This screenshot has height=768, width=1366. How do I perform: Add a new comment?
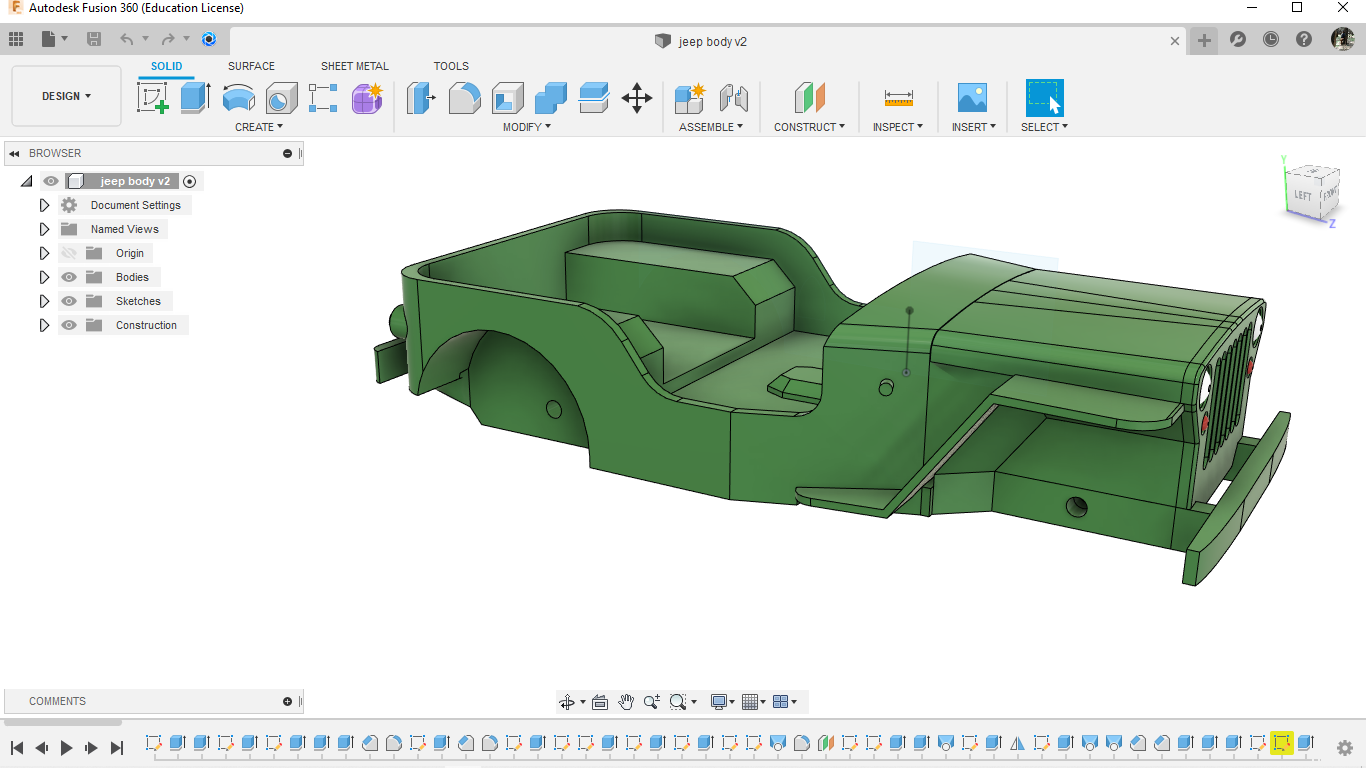pos(287,701)
